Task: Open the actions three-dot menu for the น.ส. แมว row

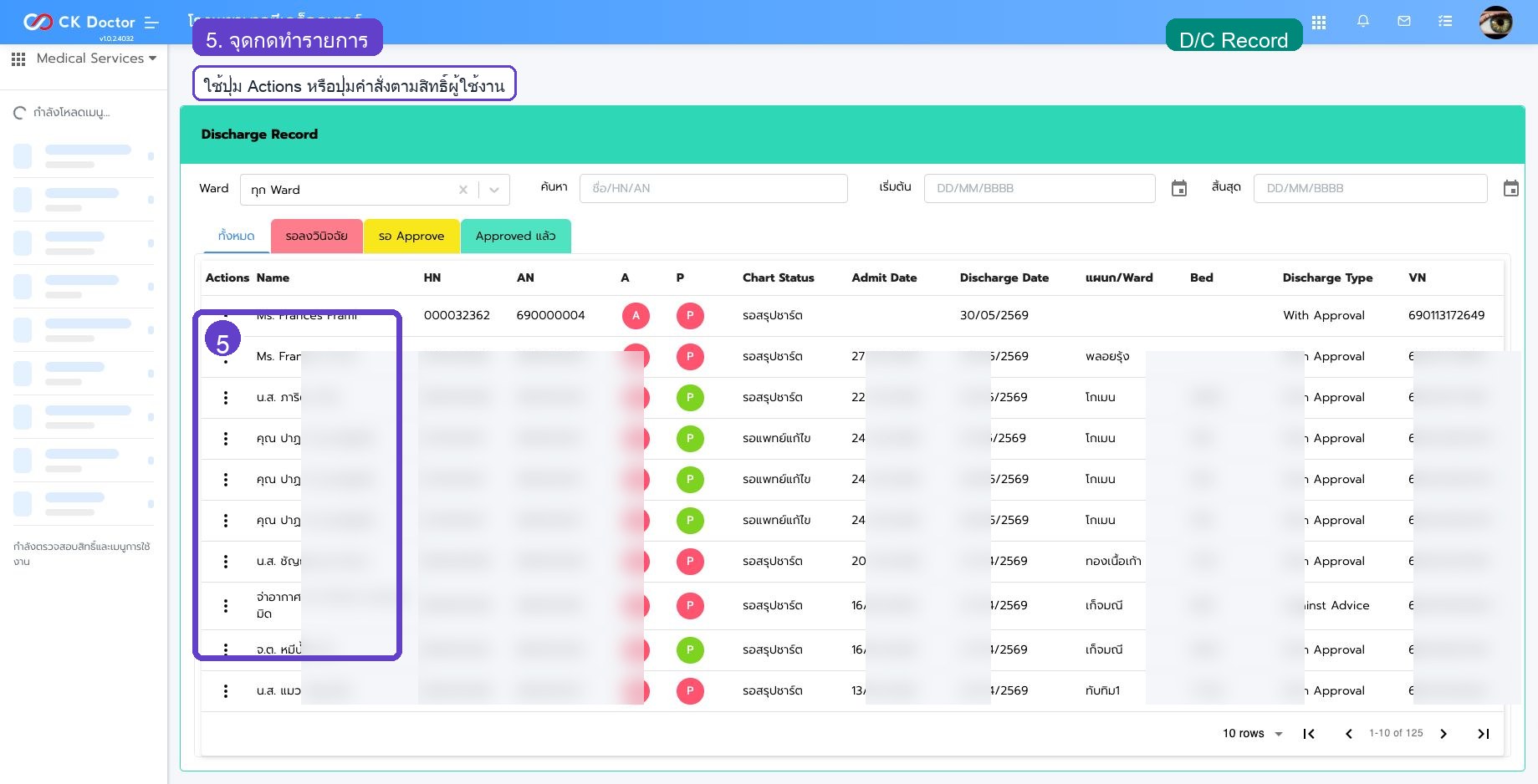Action: (x=226, y=691)
